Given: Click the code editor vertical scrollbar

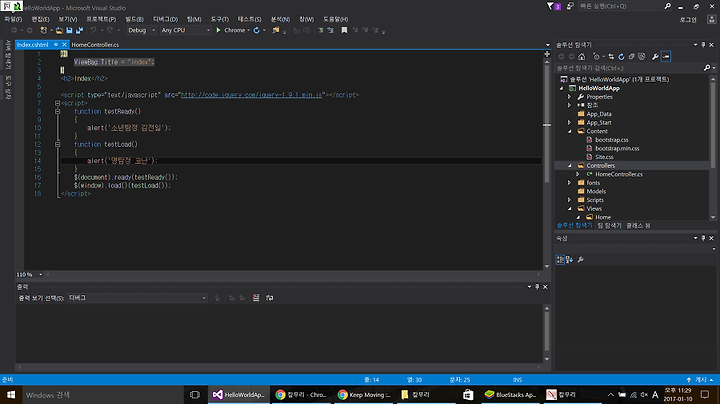Looking at the screenshot, I should coord(547,163).
